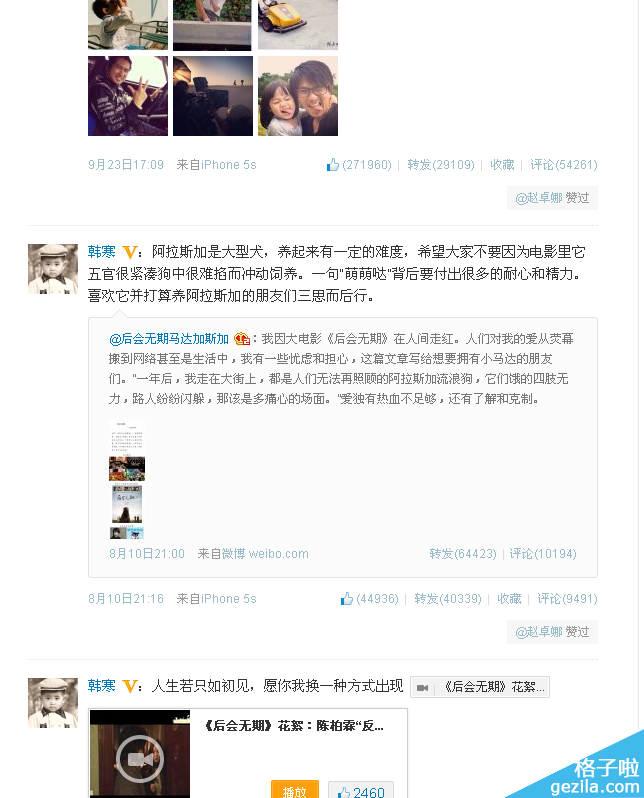Open 转发(29109) on the 9月23日 post
This screenshot has height=798, width=644.
coord(441,165)
